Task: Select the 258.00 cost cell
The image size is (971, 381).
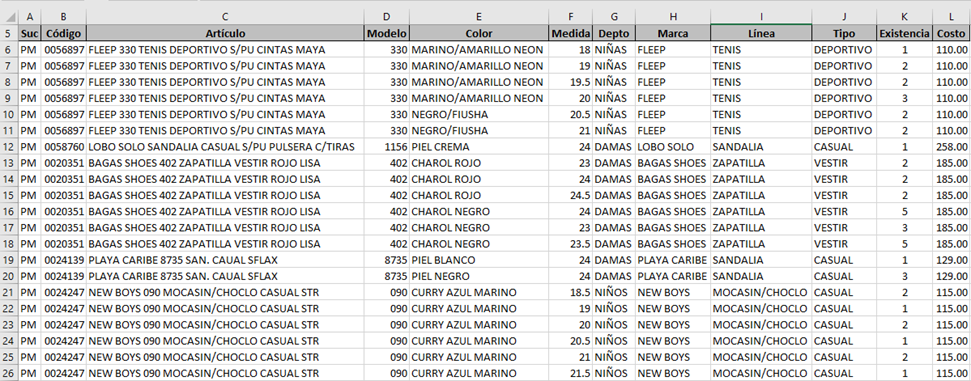Action: (951, 147)
